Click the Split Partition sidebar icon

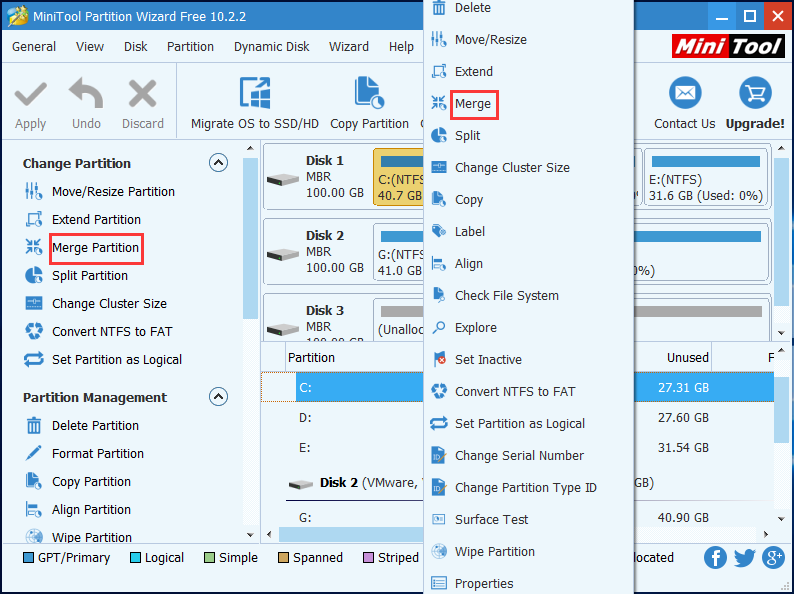point(34,275)
